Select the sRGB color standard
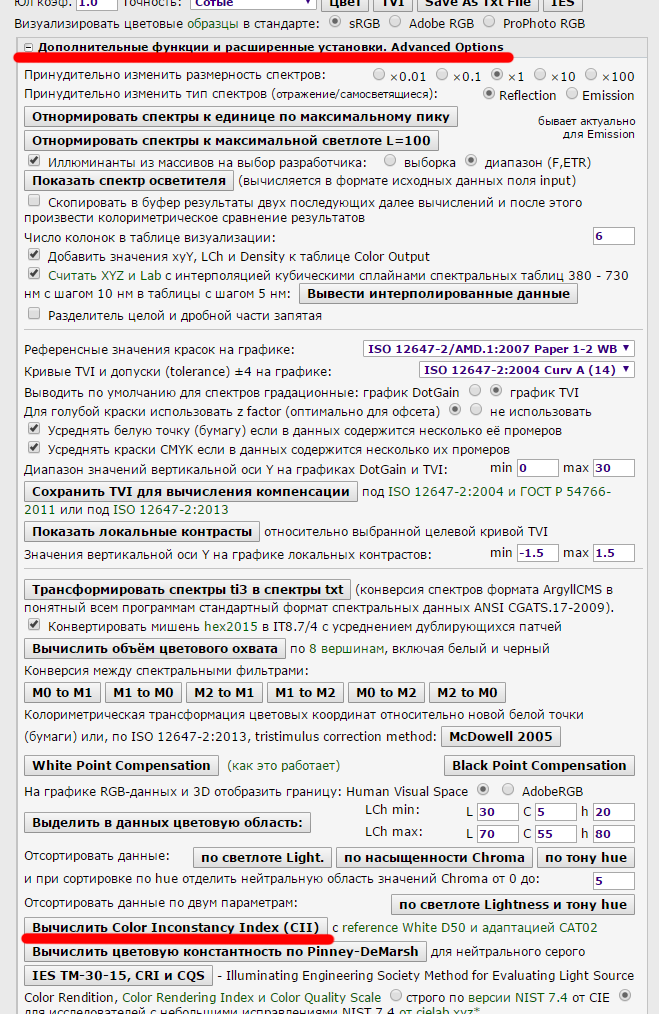 click(335, 21)
